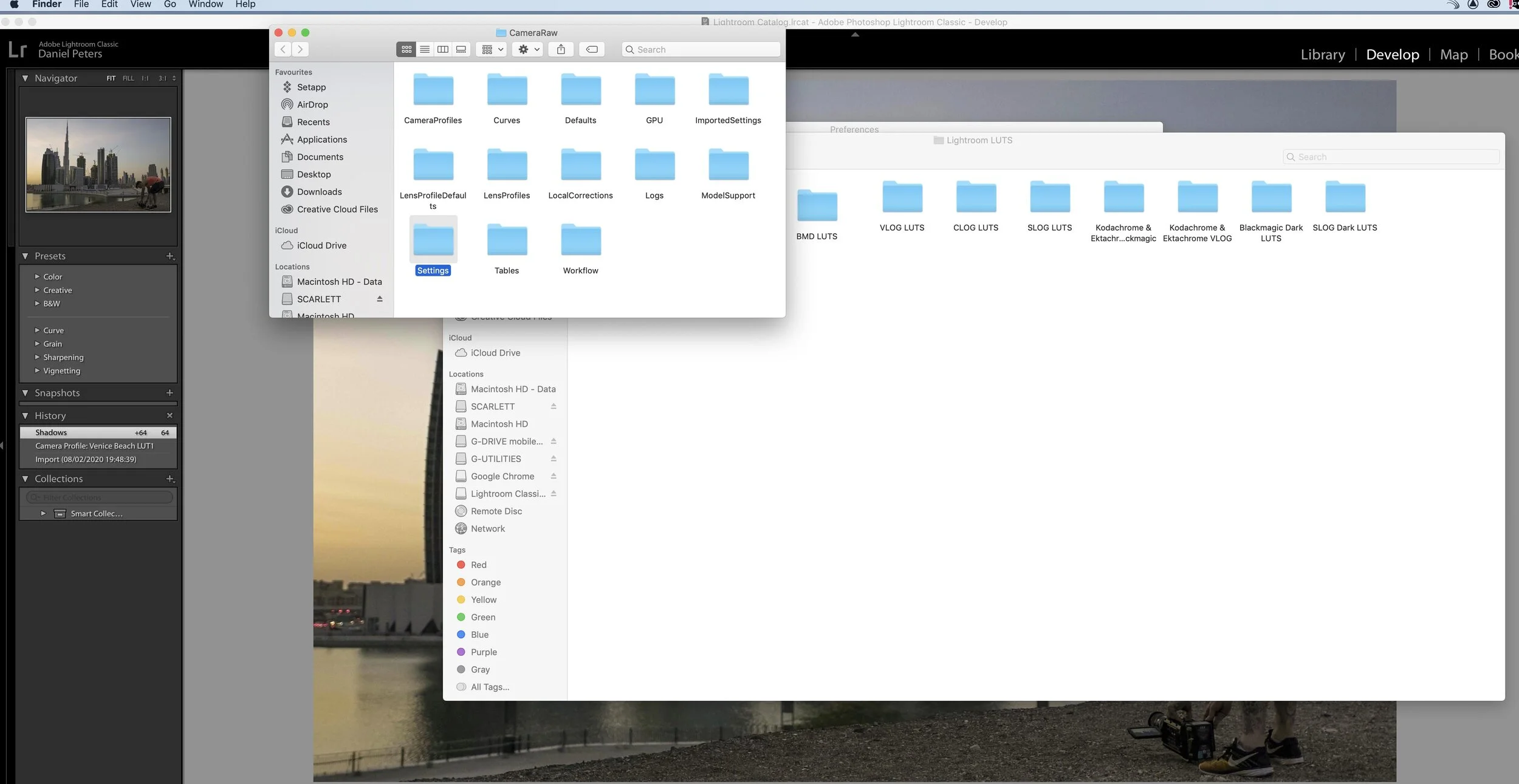Select icon view mode button

[x=406, y=50]
